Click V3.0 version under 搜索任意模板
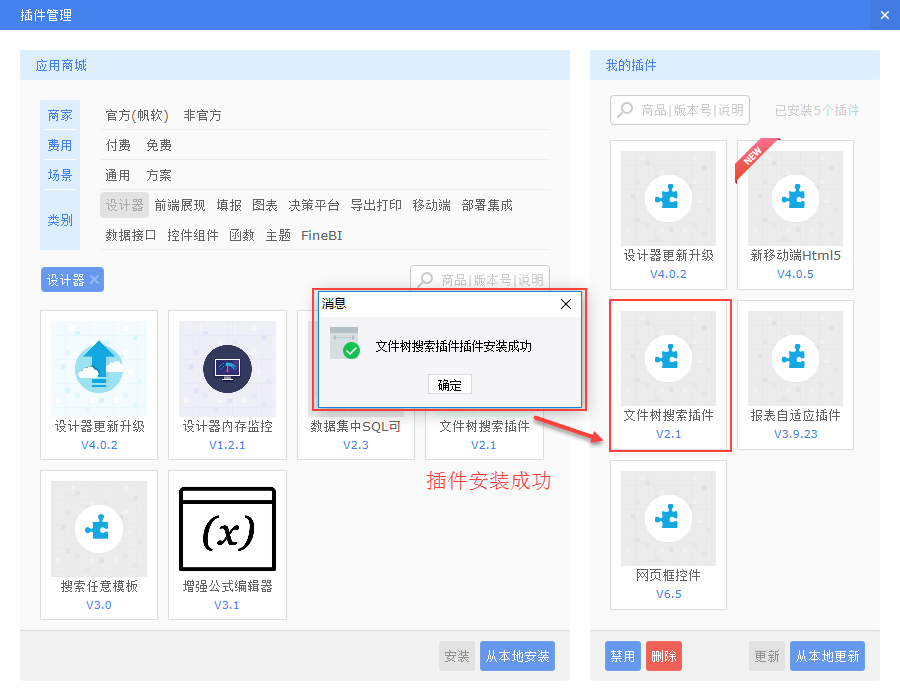Viewport: 900px width, 700px height. point(99,605)
